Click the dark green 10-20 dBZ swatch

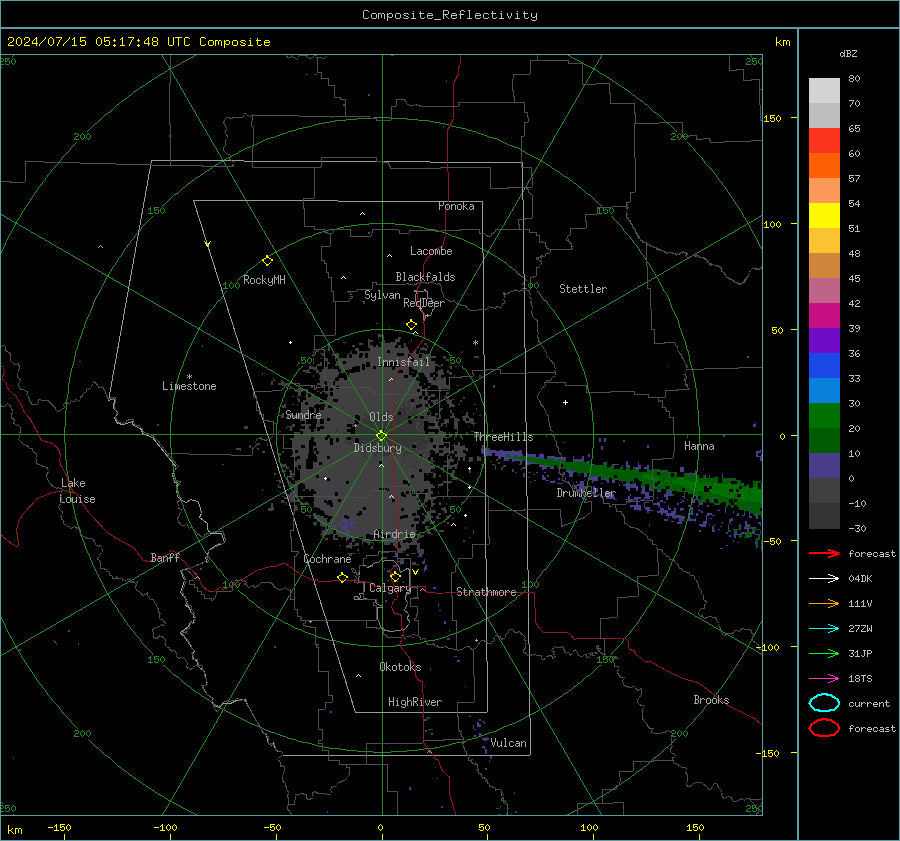pyautogui.click(x=824, y=441)
